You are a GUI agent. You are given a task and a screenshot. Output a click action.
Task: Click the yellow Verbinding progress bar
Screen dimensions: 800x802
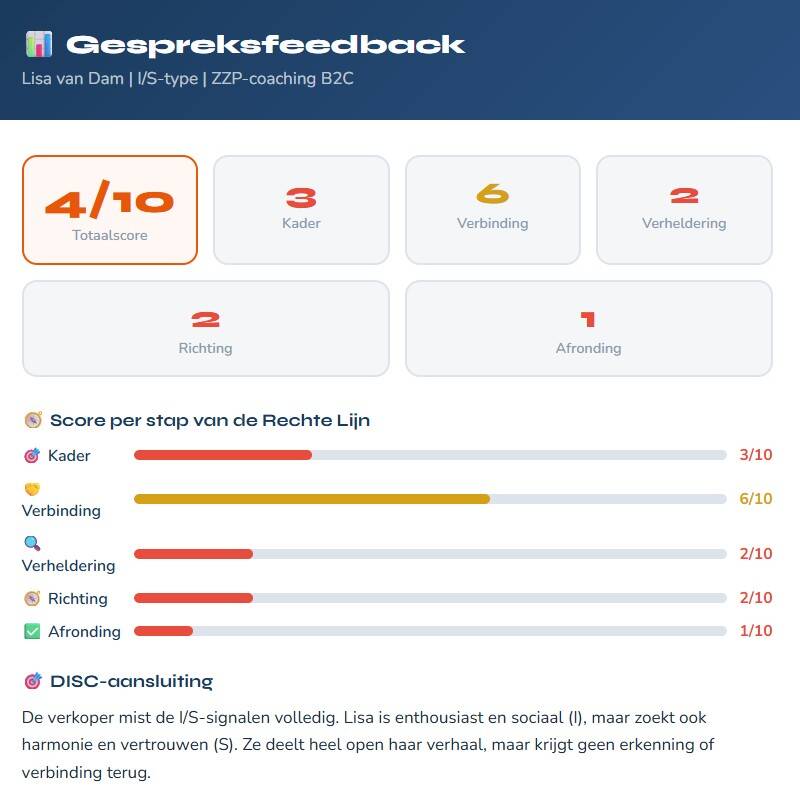312,498
